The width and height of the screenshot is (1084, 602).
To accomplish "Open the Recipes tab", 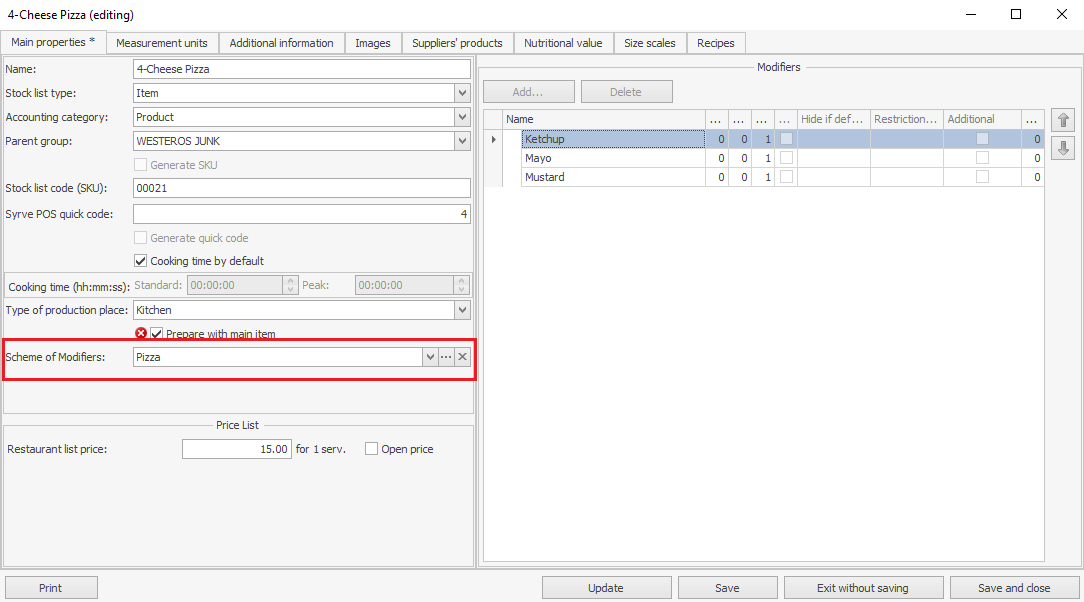I will pyautogui.click(x=716, y=43).
